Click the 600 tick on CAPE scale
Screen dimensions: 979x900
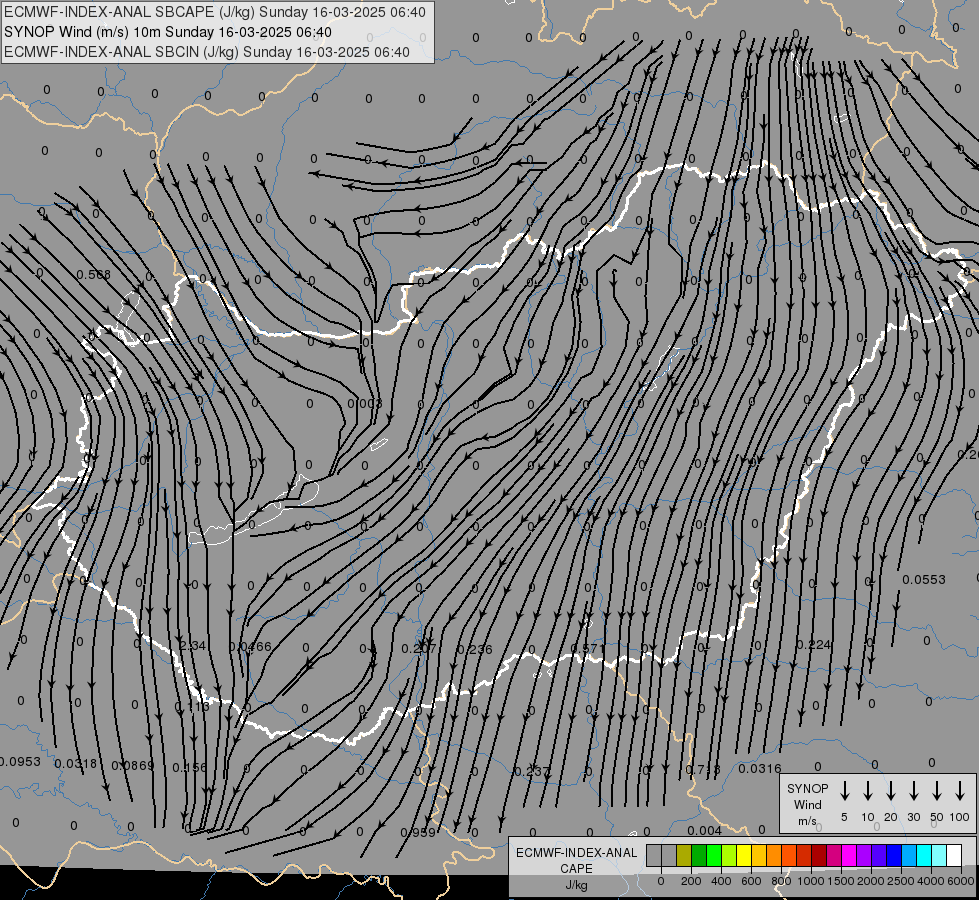point(751,881)
